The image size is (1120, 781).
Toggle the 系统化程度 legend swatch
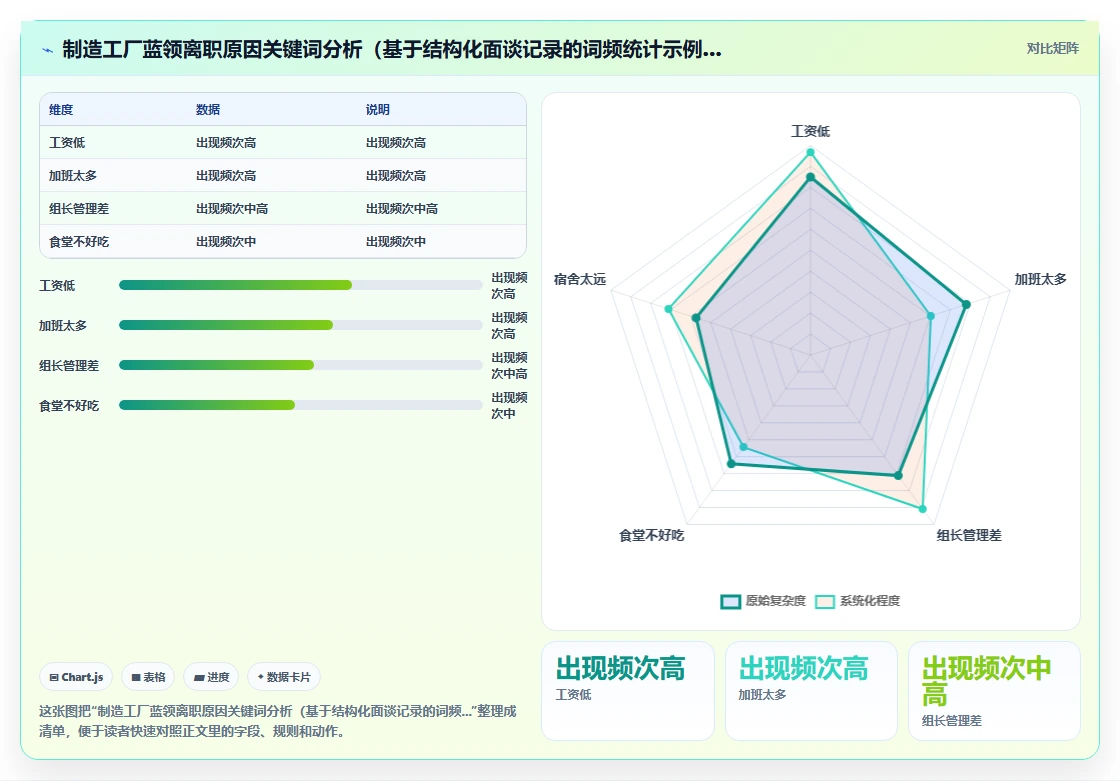coord(825,602)
